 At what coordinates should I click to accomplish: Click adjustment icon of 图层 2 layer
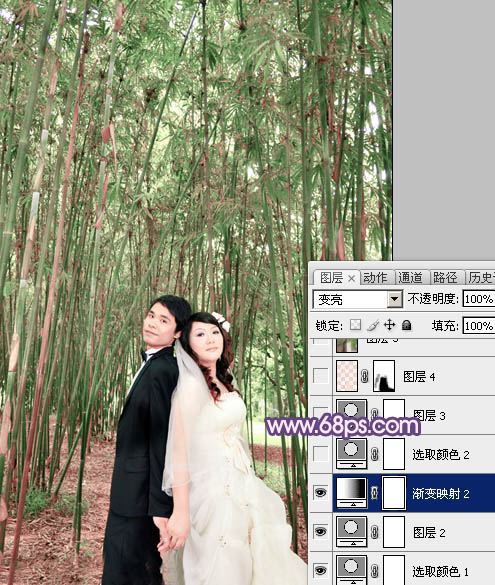click(x=352, y=532)
